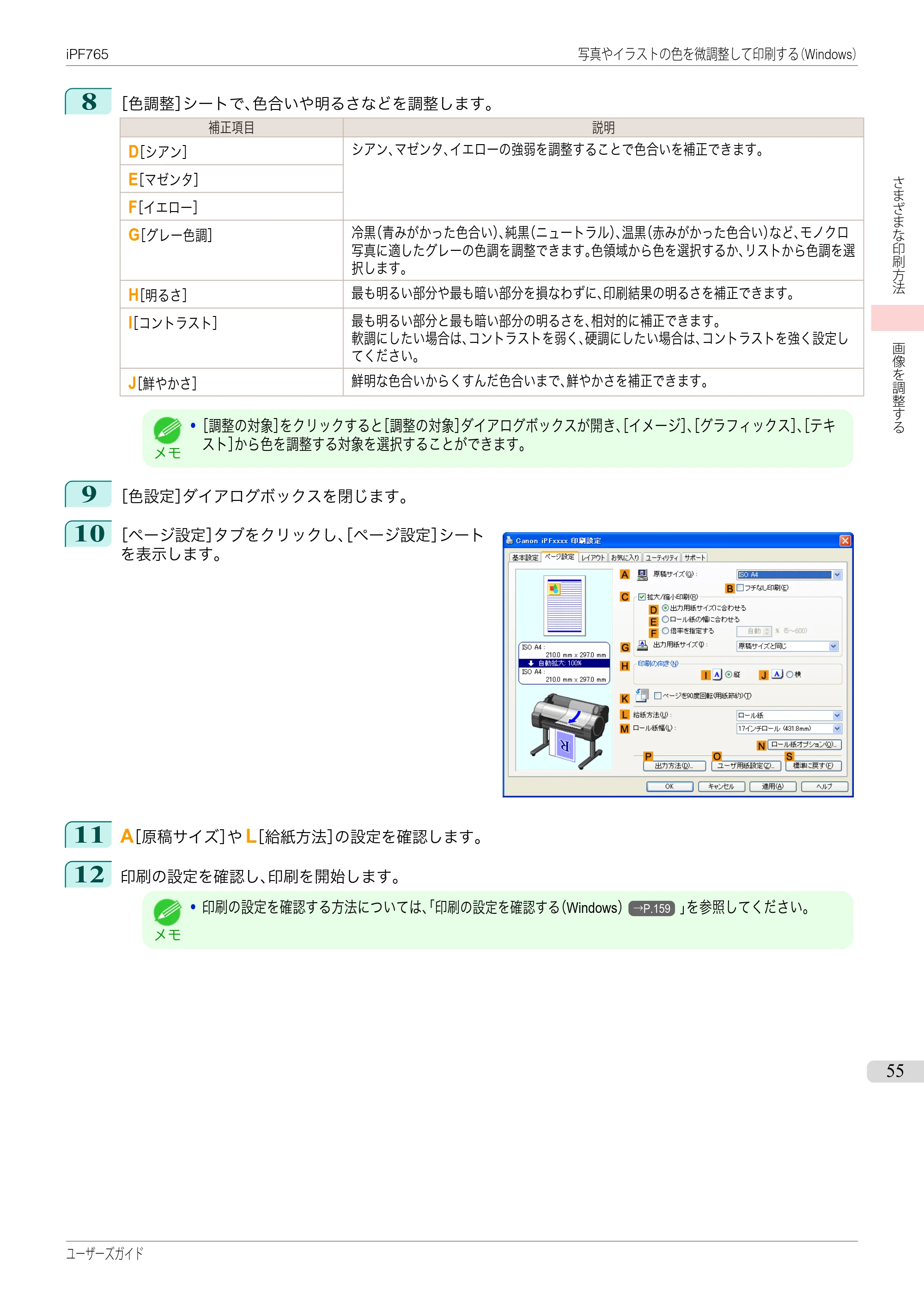Select ロール紙の幅に合わせる radio button

click(x=665, y=620)
